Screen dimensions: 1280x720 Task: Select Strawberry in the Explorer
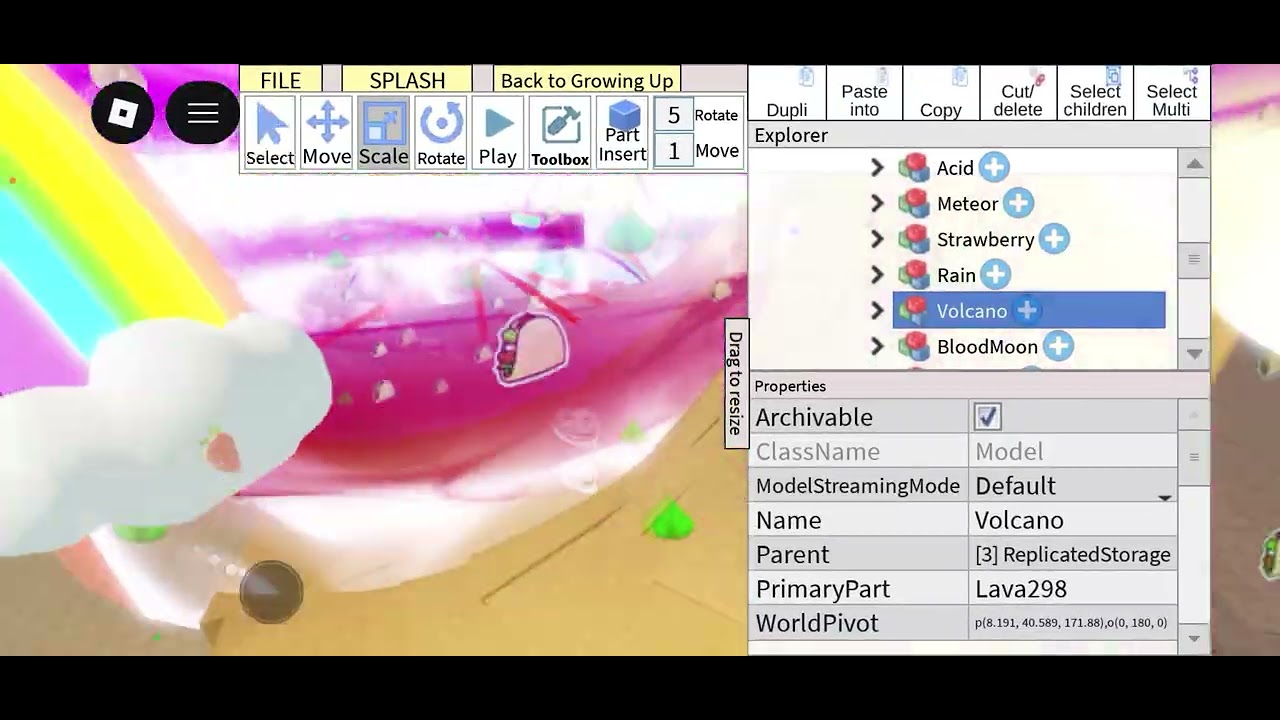pyautogui.click(x=985, y=239)
